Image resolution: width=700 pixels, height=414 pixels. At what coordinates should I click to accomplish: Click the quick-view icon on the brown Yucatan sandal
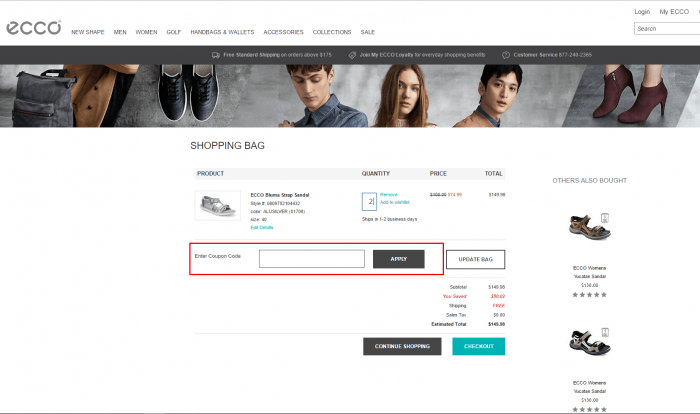pyautogui.click(x=605, y=218)
